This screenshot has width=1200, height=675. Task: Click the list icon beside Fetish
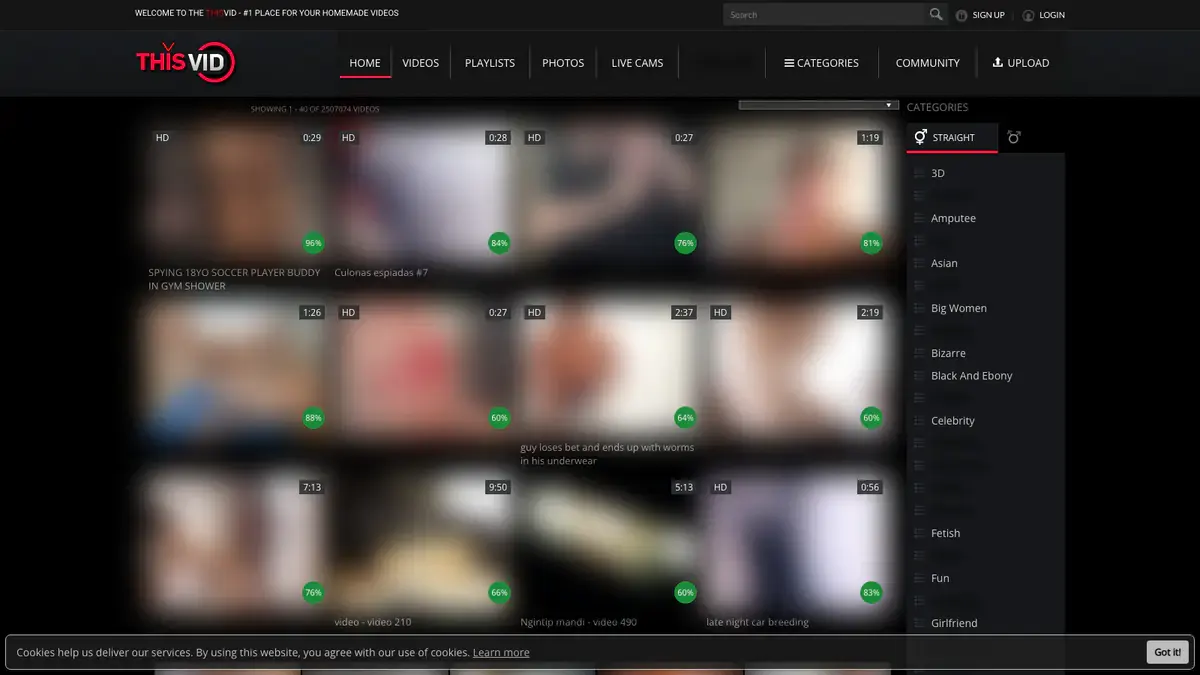[919, 533]
